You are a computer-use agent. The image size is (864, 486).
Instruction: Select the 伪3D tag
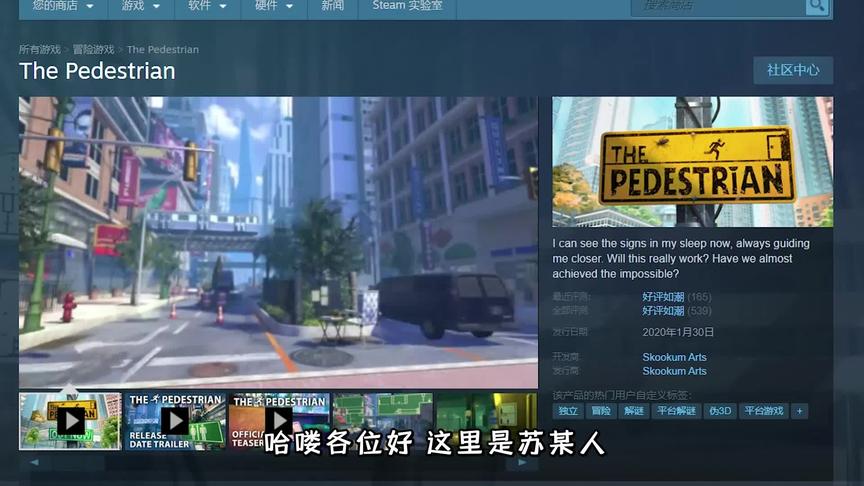[x=720, y=411]
